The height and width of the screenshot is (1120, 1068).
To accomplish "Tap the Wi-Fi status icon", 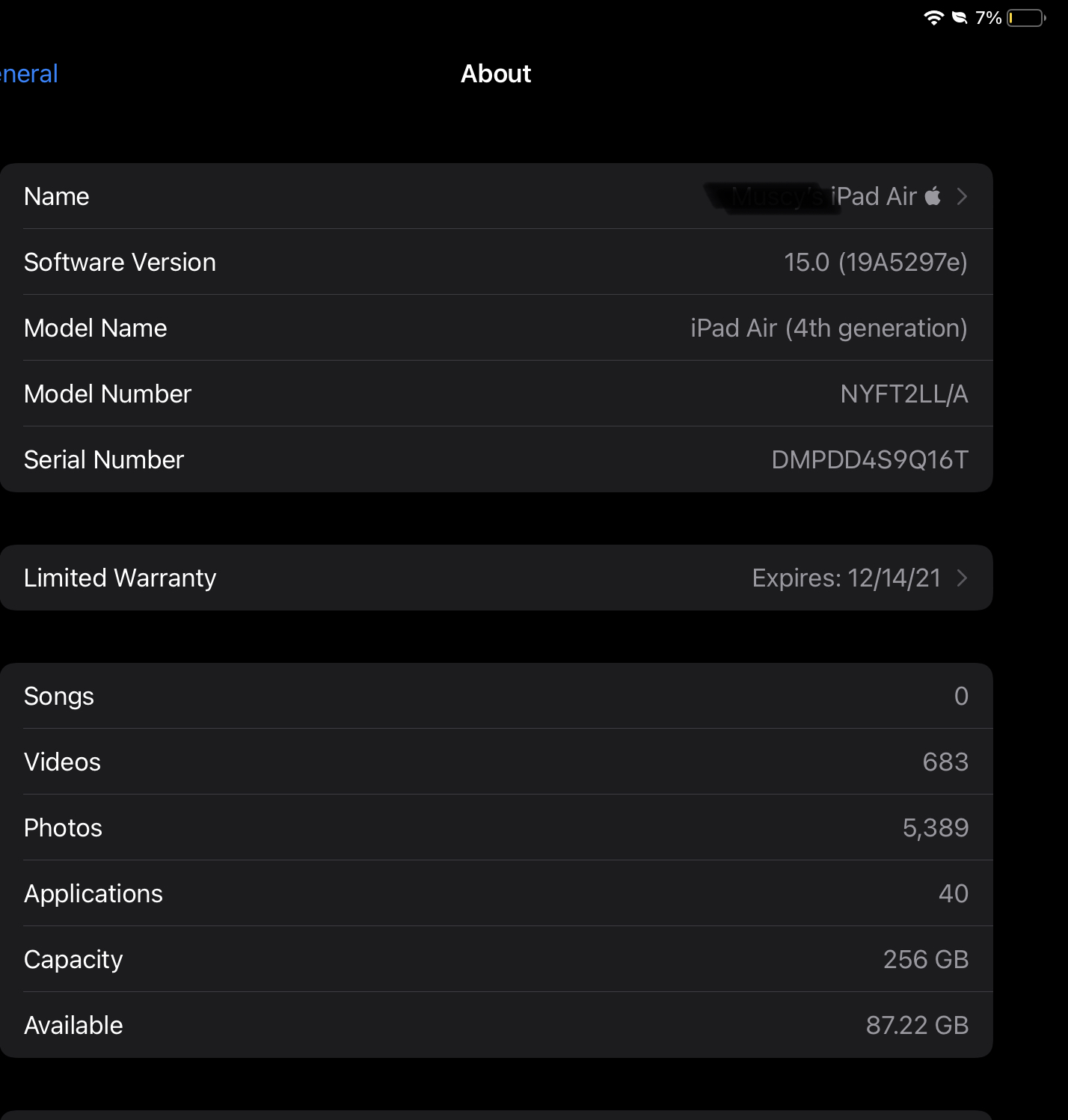I will (x=933, y=18).
